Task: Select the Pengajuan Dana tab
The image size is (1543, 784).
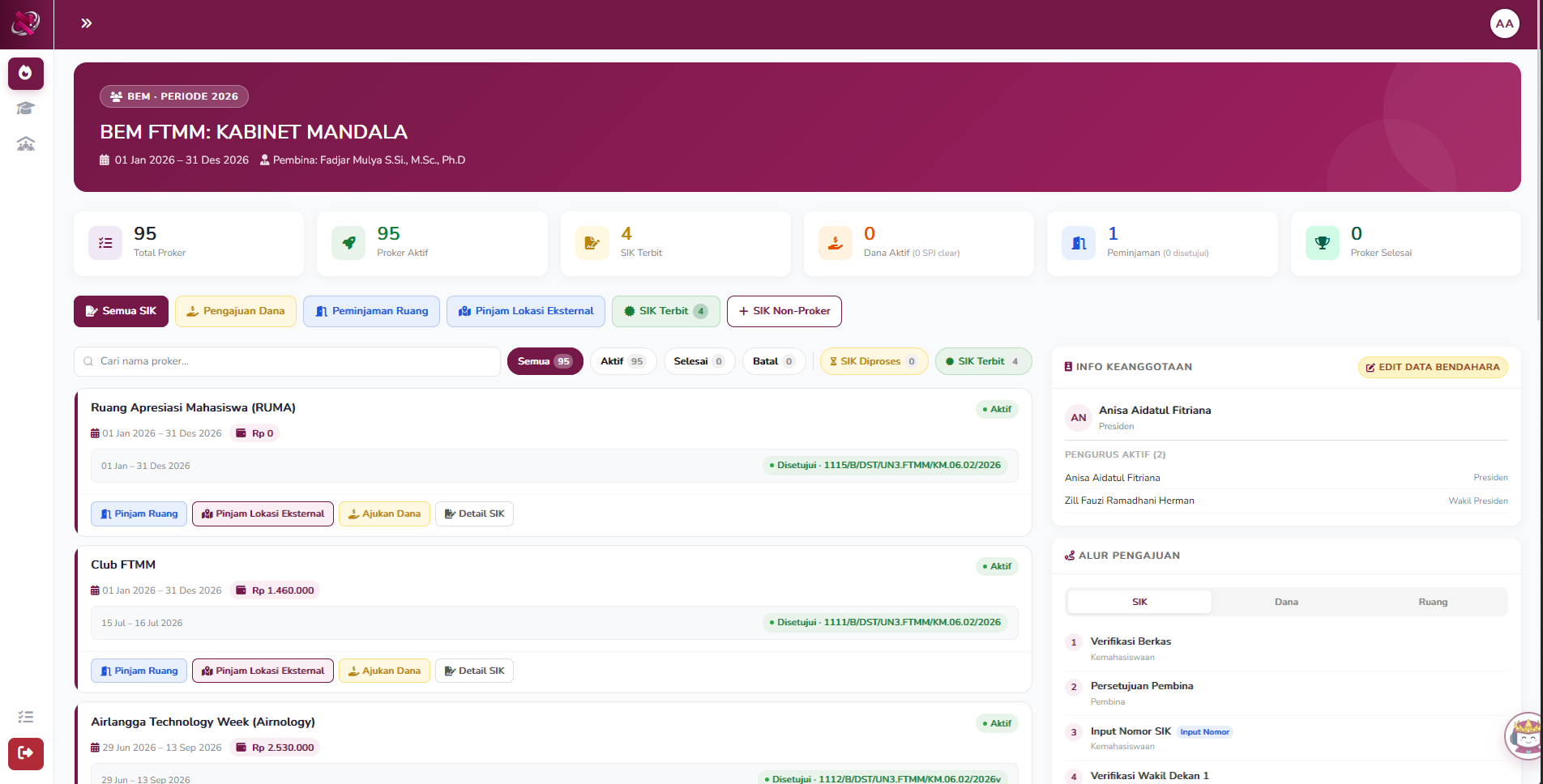Action: (236, 311)
